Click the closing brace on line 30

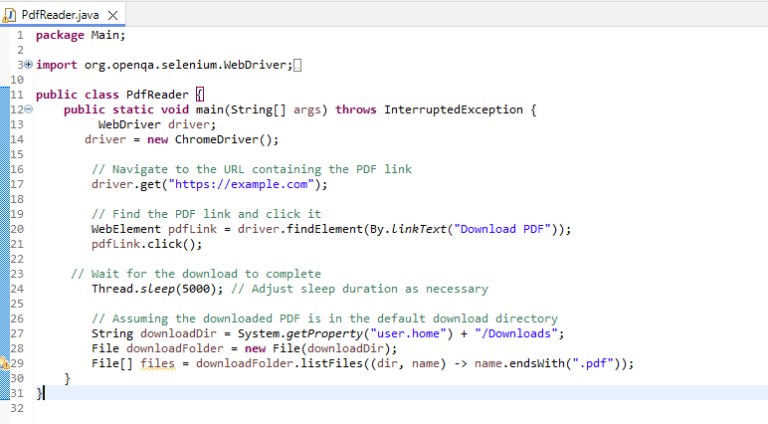[67, 378]
